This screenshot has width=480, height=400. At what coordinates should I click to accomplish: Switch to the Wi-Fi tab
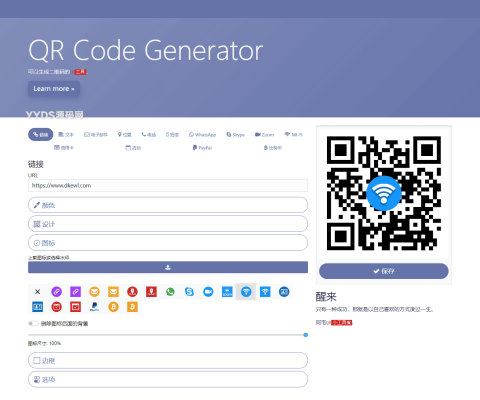click(293, 135)
